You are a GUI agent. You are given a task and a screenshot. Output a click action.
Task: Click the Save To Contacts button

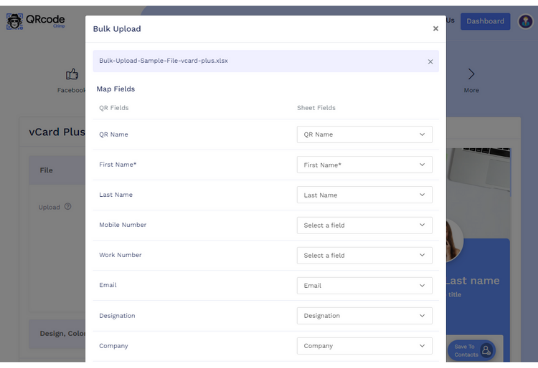pos(471,350)
